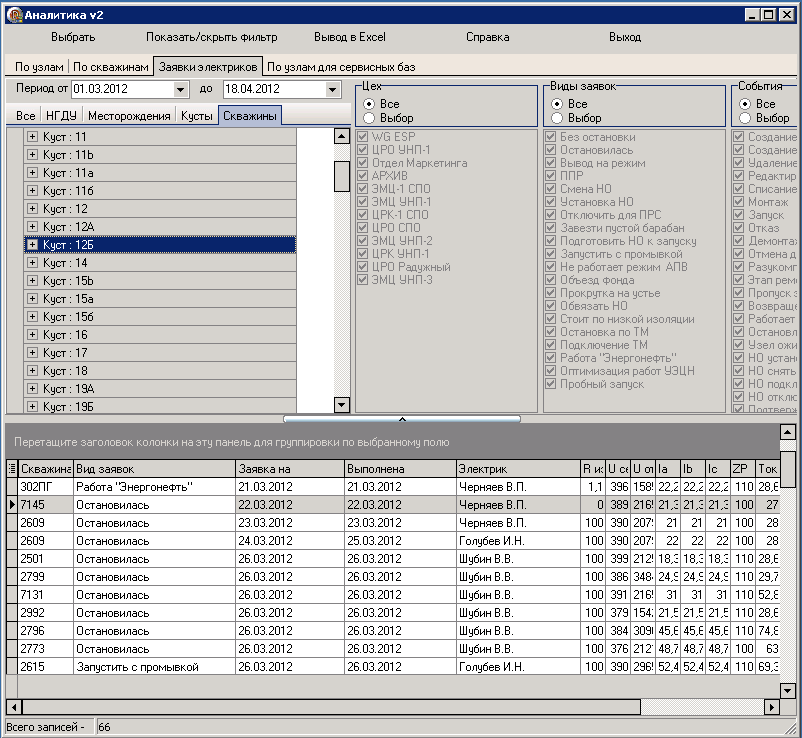802x738 pixels.
Task: Select the Все radio in События group
Action: click(x=745, y=104)
